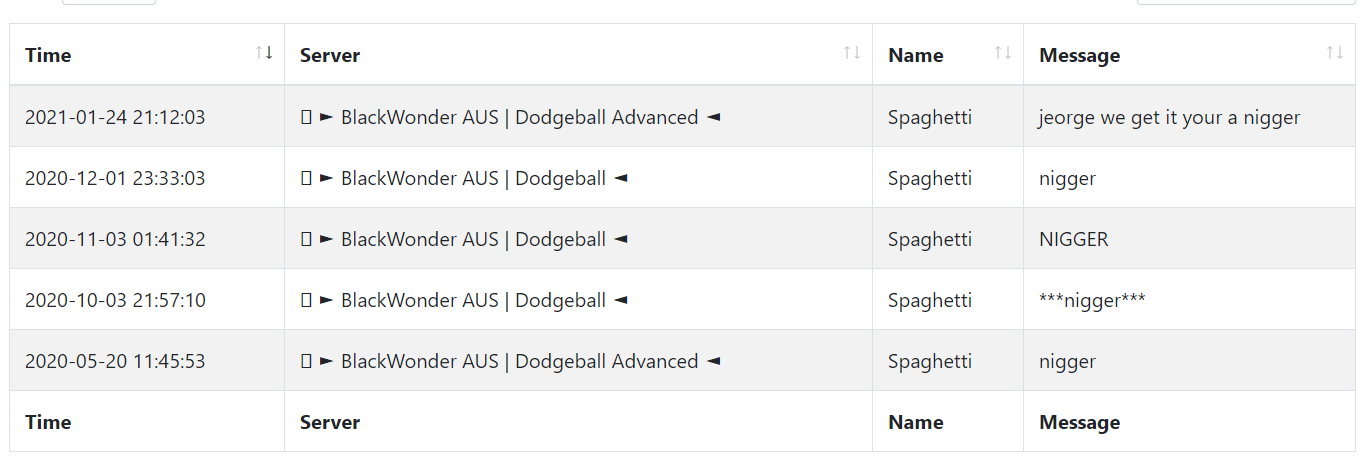Select the Server column header label
The width and height of the screenshot is (1372, 459).
330,55
